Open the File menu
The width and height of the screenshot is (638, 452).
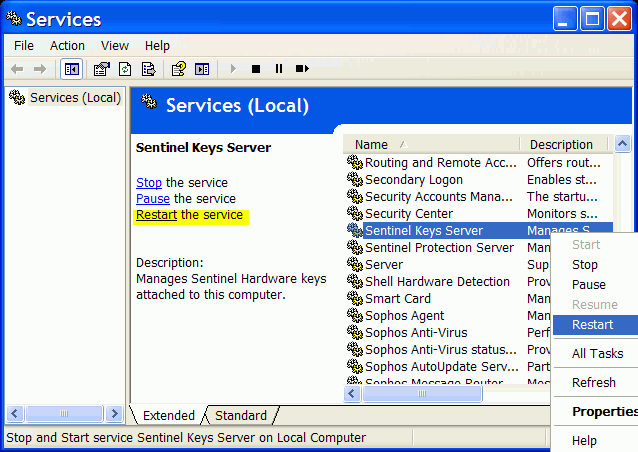(x=24, y=46)
